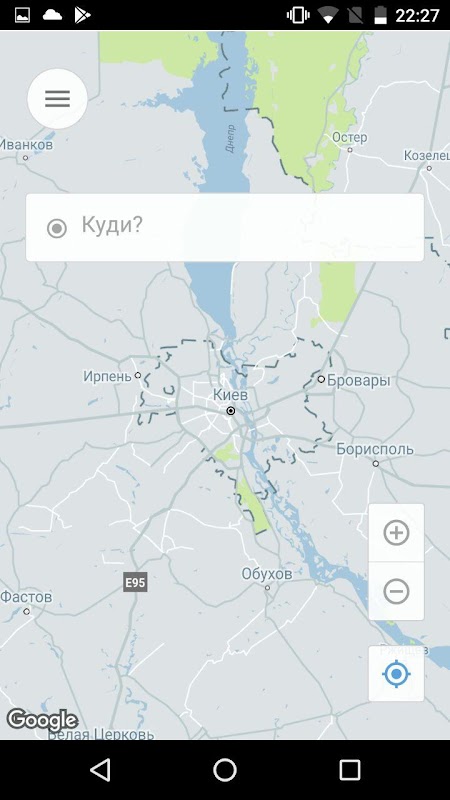Tap the 'Куди?' destination search field
450x800 pixels.
[x=224, y=227]
